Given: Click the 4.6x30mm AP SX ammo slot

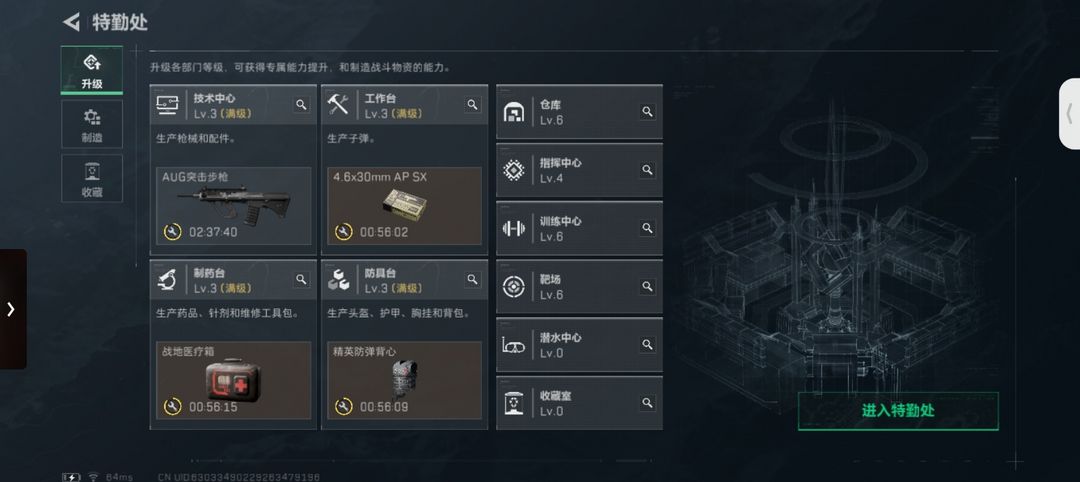Looking at the screenshot, I should coord(404,206).
